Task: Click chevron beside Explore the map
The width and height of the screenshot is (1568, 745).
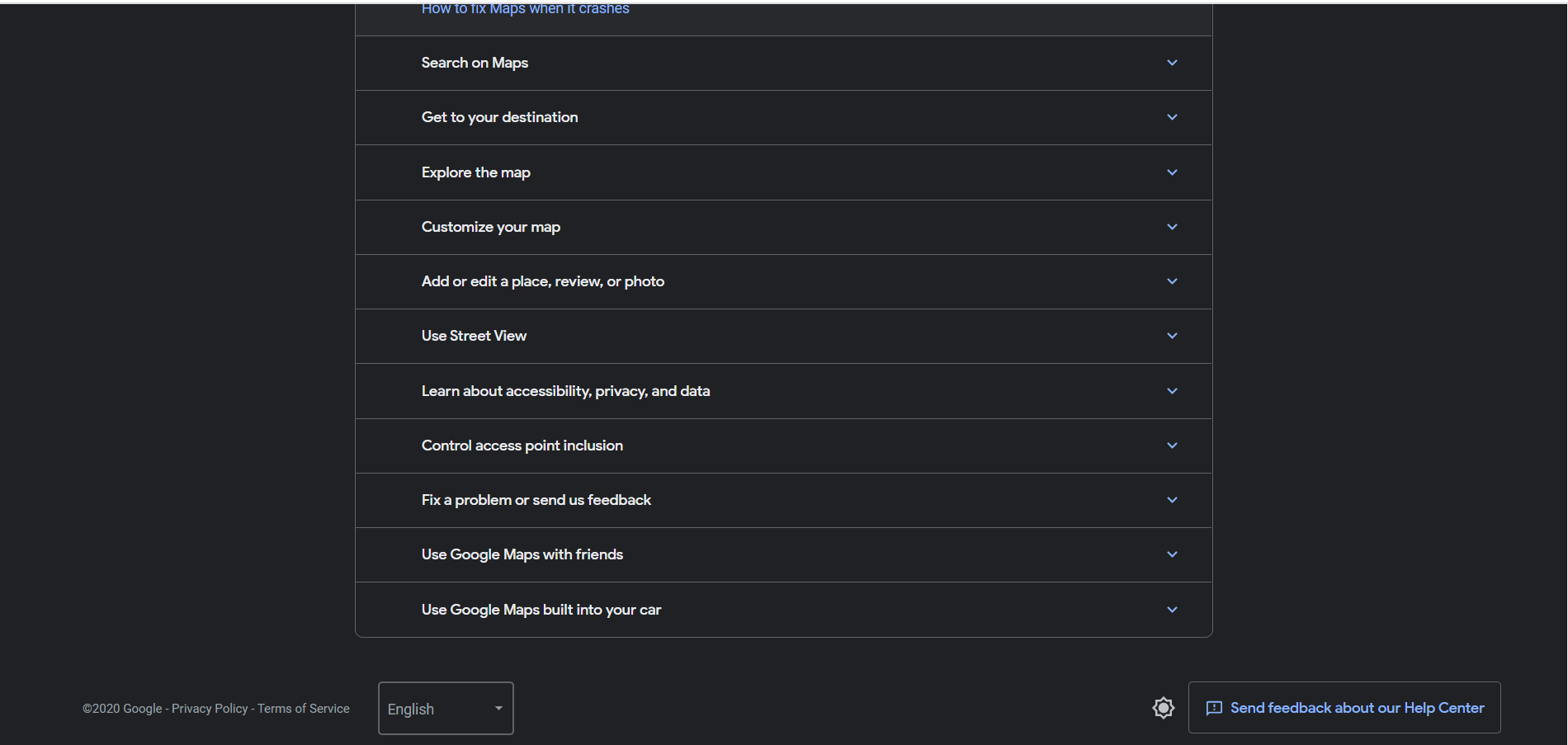Action: tap(1172, 172)
